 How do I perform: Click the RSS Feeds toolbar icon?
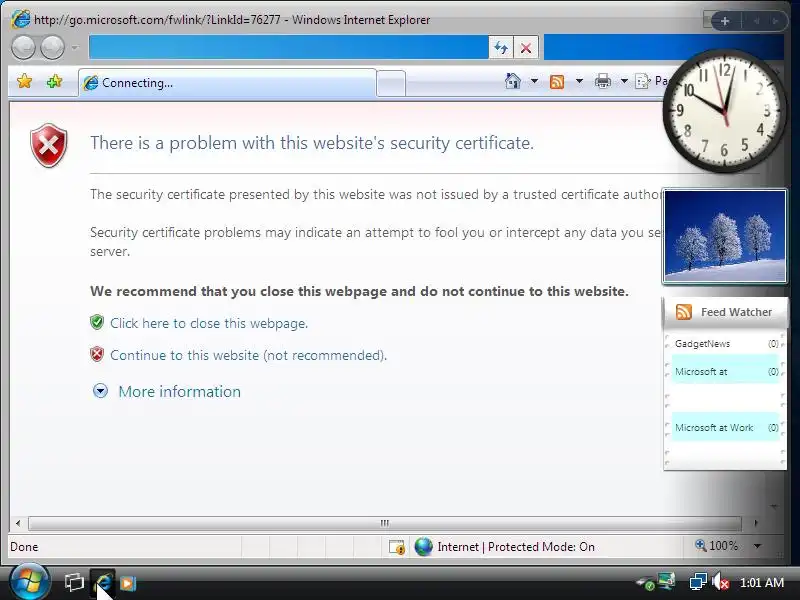click(557, 82)
